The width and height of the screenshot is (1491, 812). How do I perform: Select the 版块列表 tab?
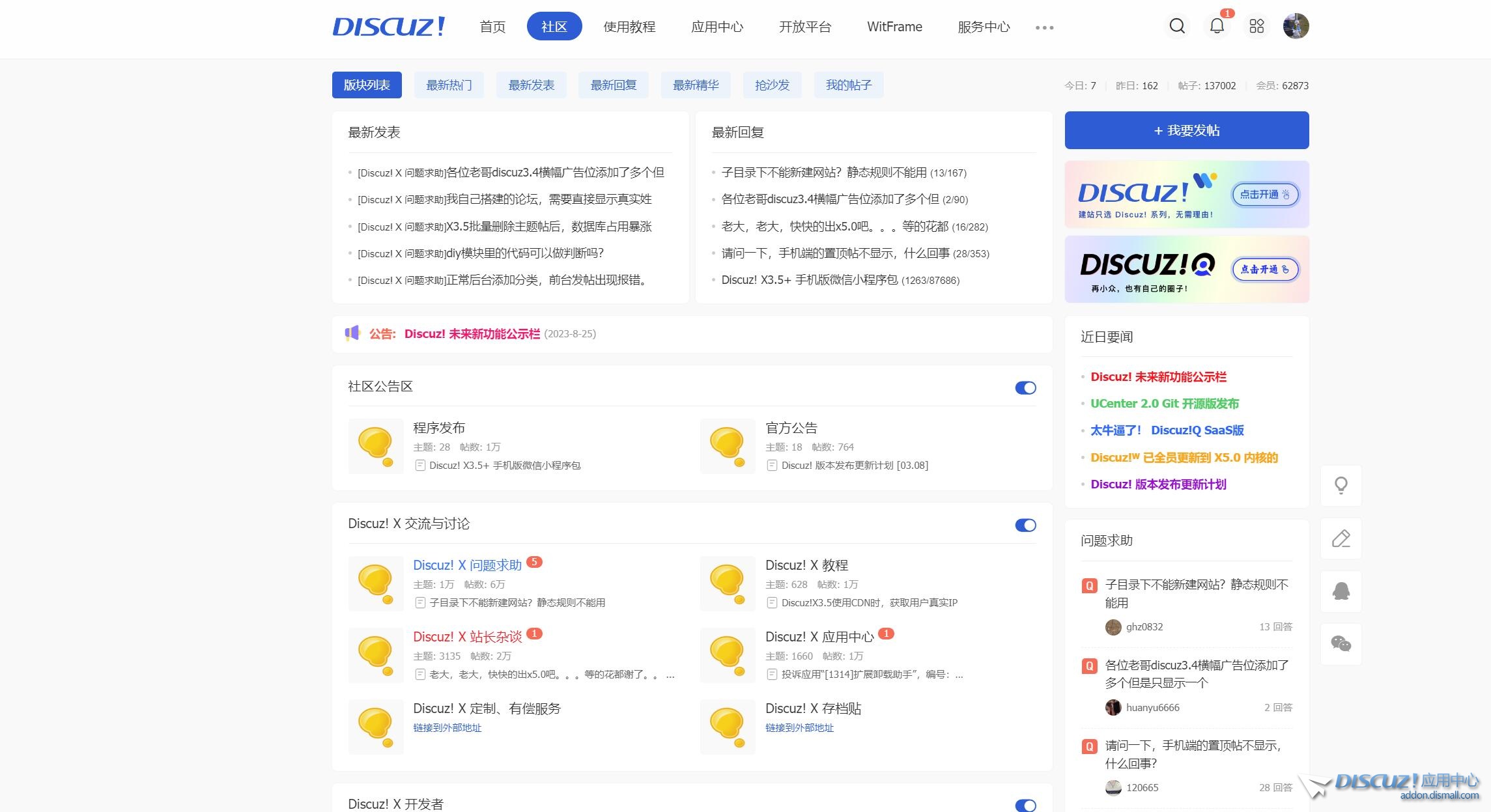367,85
